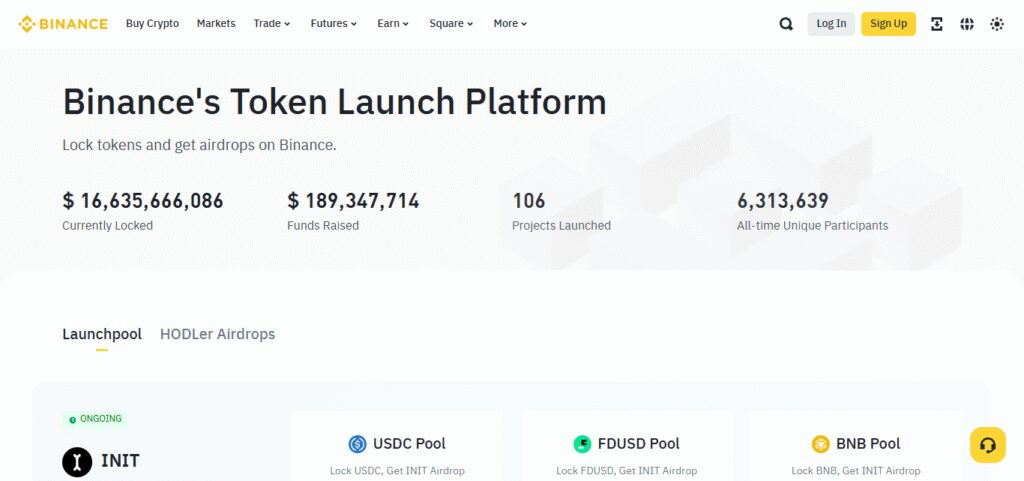This screenshot has width=1024, height=481.
Task: Click the BNB Pool coin icon
Action: click(820, 444)
